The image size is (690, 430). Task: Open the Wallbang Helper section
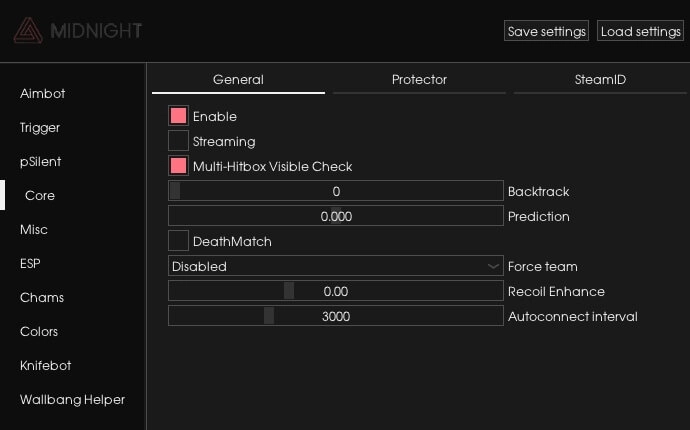(x=72, y=400)
